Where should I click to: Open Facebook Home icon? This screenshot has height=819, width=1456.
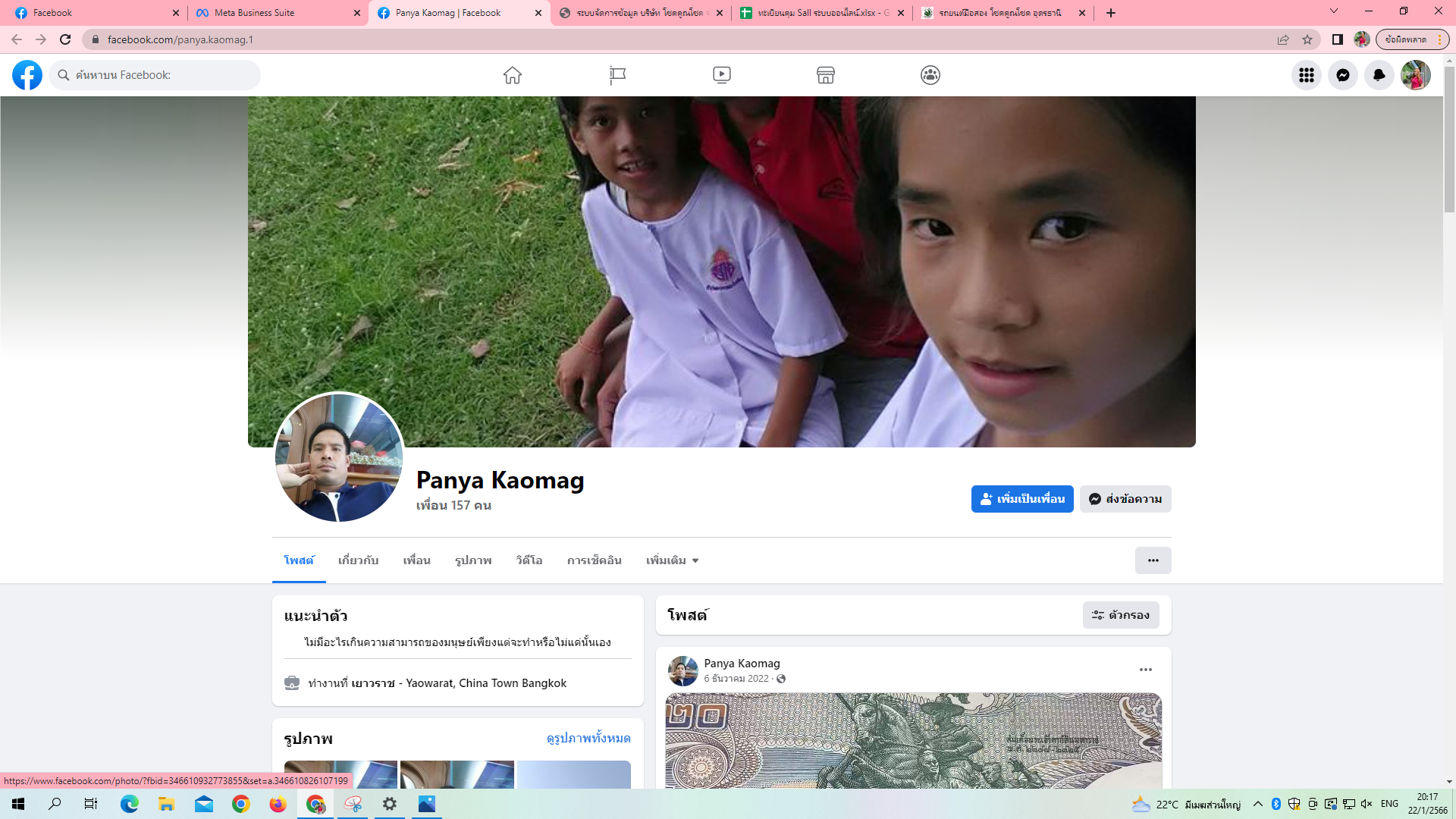click(513, 75)
